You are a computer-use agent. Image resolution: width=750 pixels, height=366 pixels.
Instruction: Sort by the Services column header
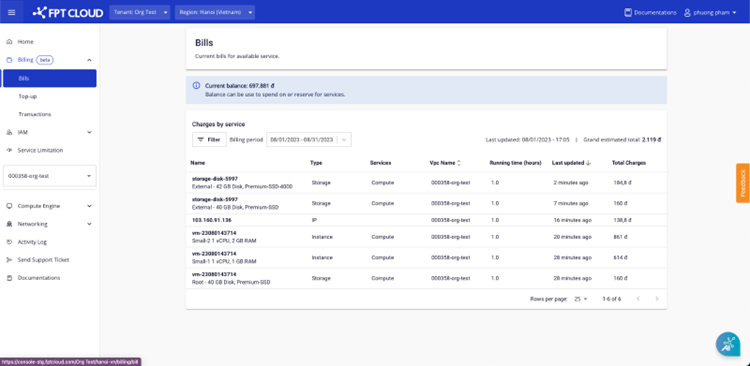[380, 163]
